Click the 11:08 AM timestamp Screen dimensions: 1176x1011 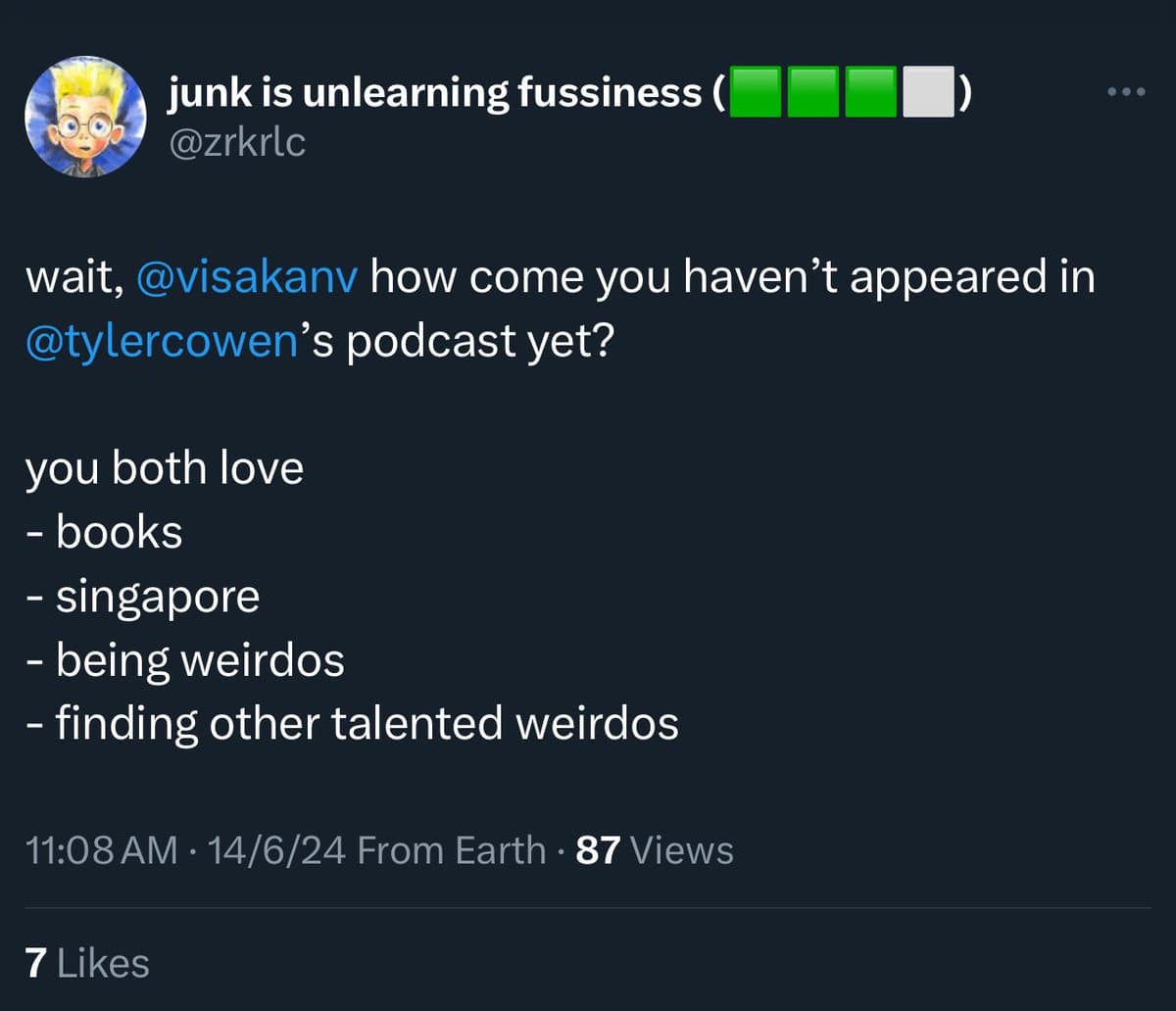pyautogui.click(x=102, y=850)
